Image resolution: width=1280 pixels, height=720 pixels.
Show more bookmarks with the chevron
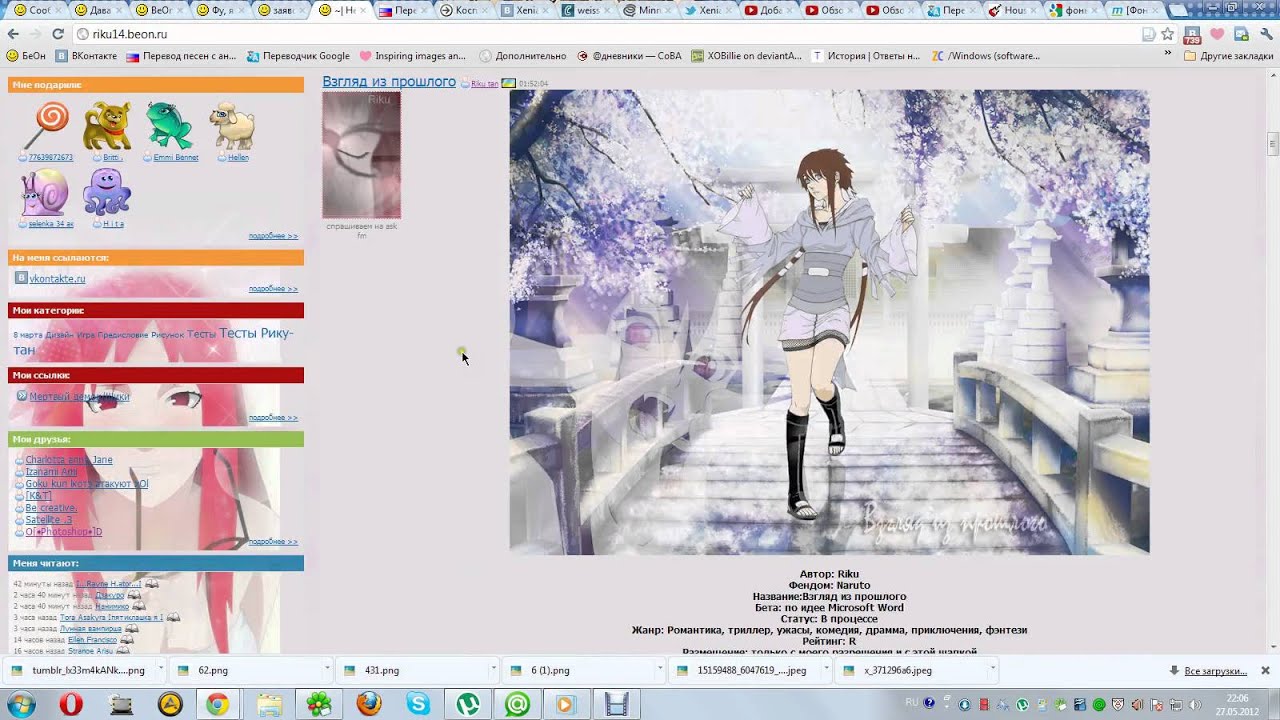1168,55
